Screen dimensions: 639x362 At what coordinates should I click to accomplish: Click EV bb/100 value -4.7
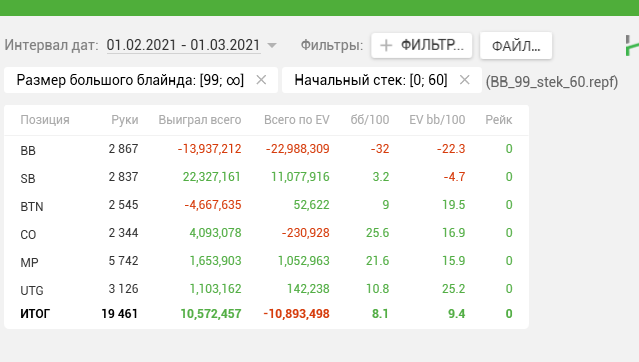point(454,177)
